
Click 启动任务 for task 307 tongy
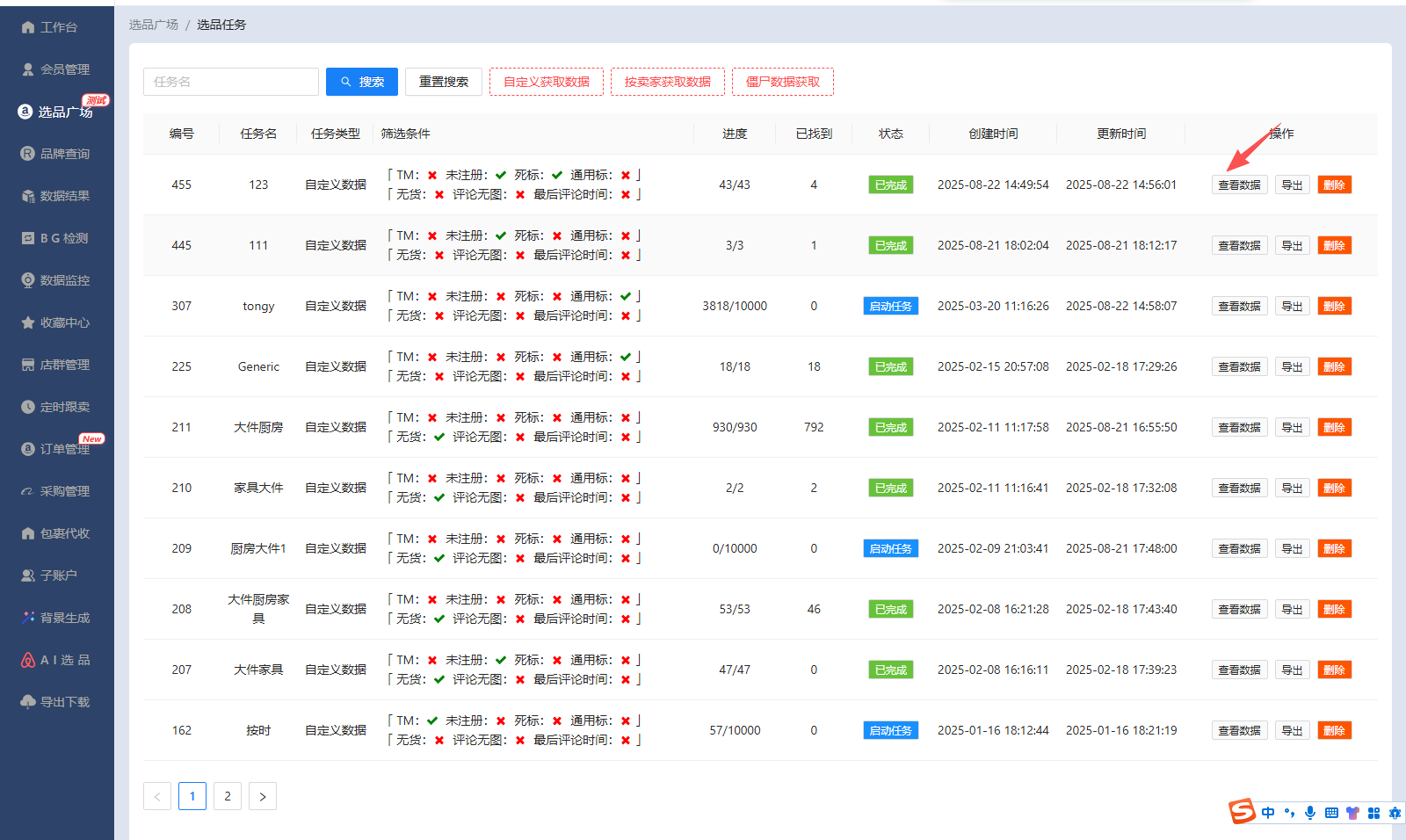[x=890, y=307]
